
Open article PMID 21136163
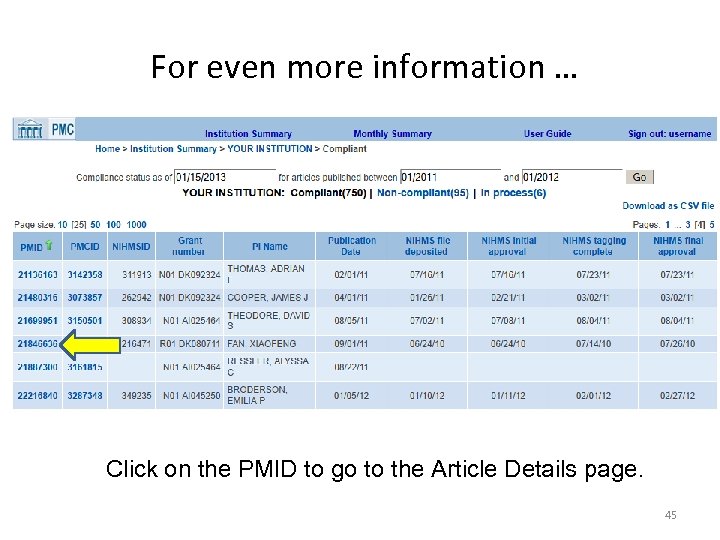tap(38, 275)
